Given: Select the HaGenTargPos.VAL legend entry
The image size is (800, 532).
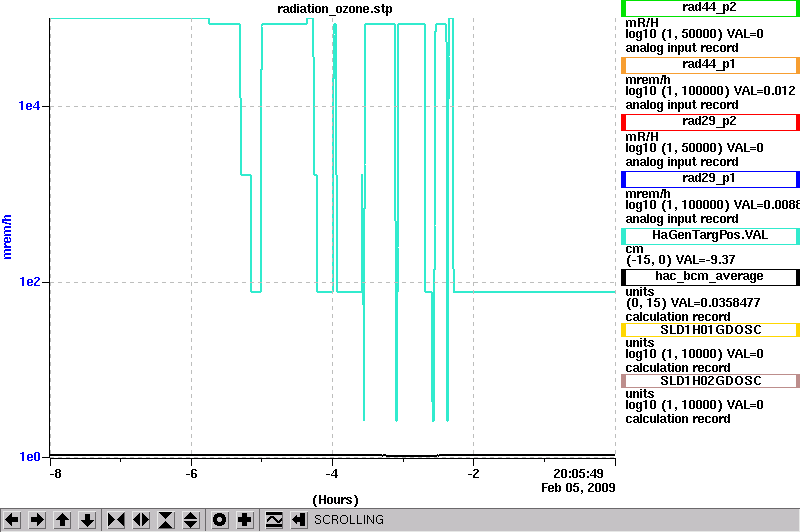Looking at the screenshot, I should pos(710,236).
